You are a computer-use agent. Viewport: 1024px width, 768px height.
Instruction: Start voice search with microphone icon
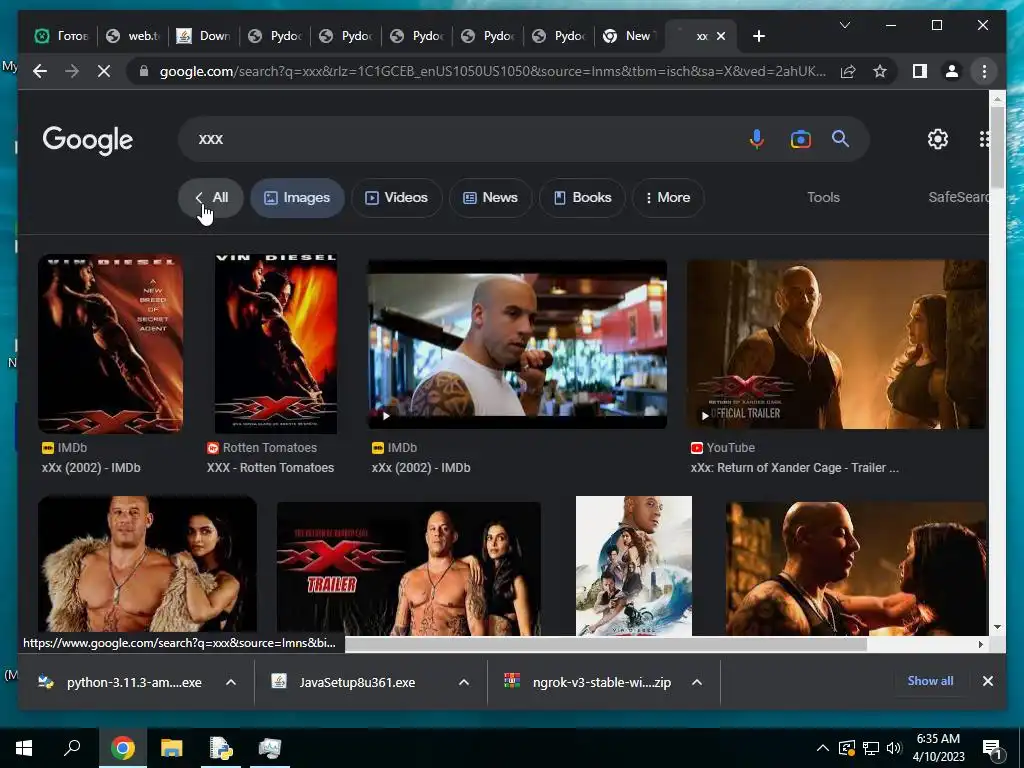(757, 139)
